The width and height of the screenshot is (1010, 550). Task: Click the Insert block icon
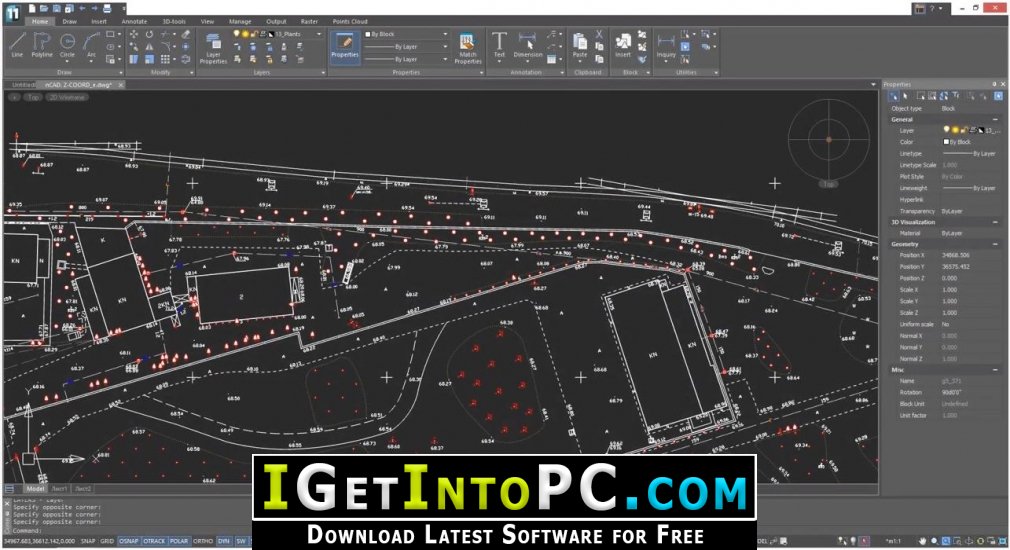pyautogui.click(x=623, y=45)
